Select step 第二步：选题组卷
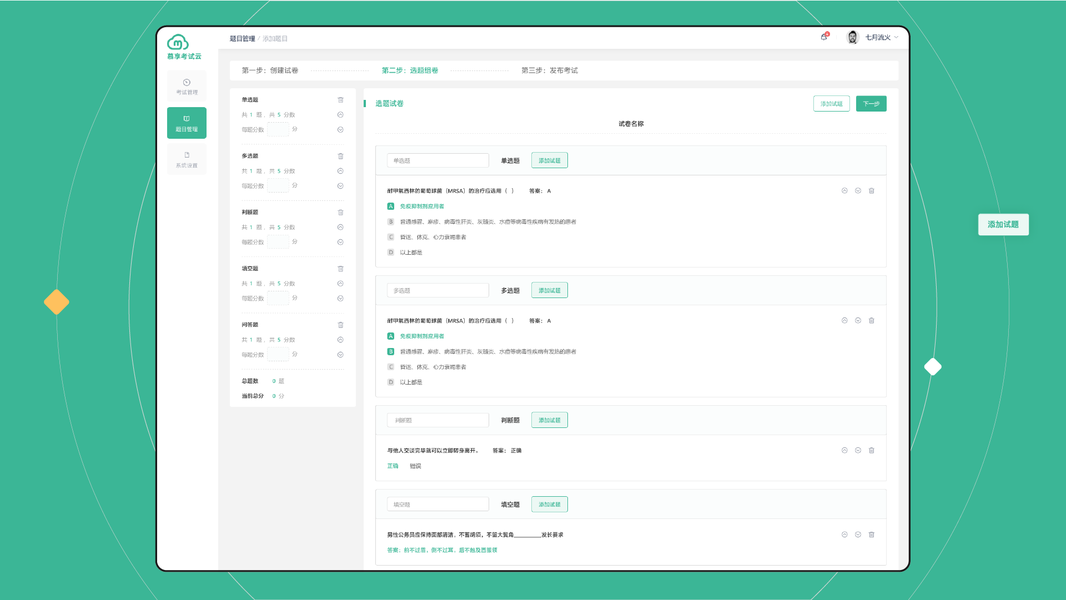Viewport: 1066px width, 600px height. [410, 71]
